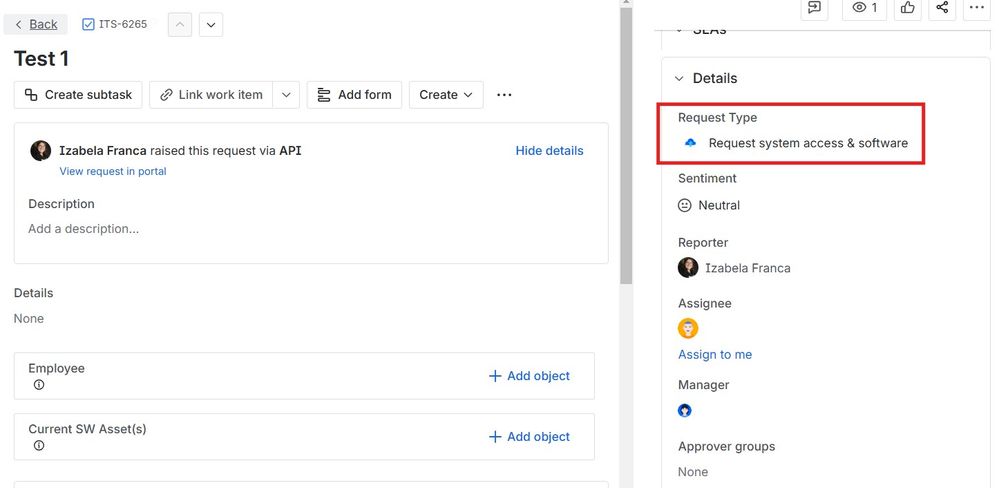The width and height of the screenshot is (999, 488).
Task: Click the ITS-6265 task type checkbox icon
Action: click(89, 24)
